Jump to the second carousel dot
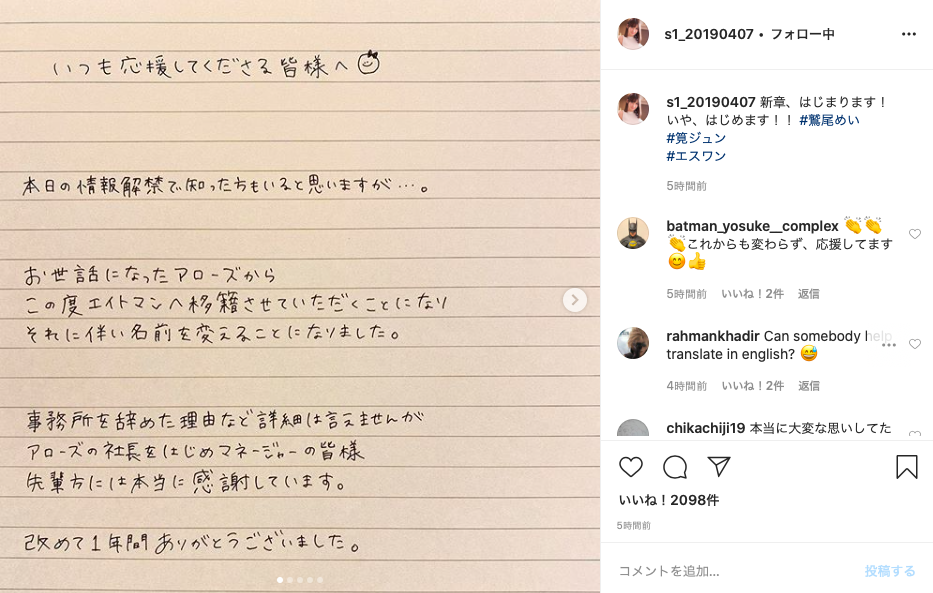 coord(290,579)
